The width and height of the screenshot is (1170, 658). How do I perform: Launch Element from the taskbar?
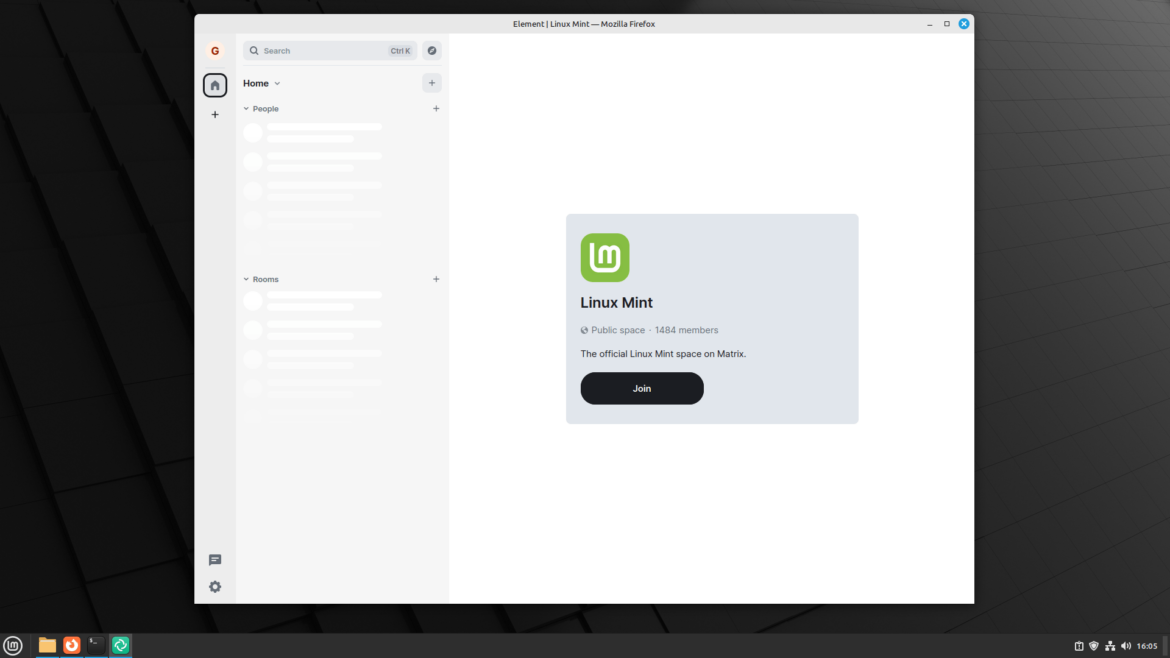120,645
